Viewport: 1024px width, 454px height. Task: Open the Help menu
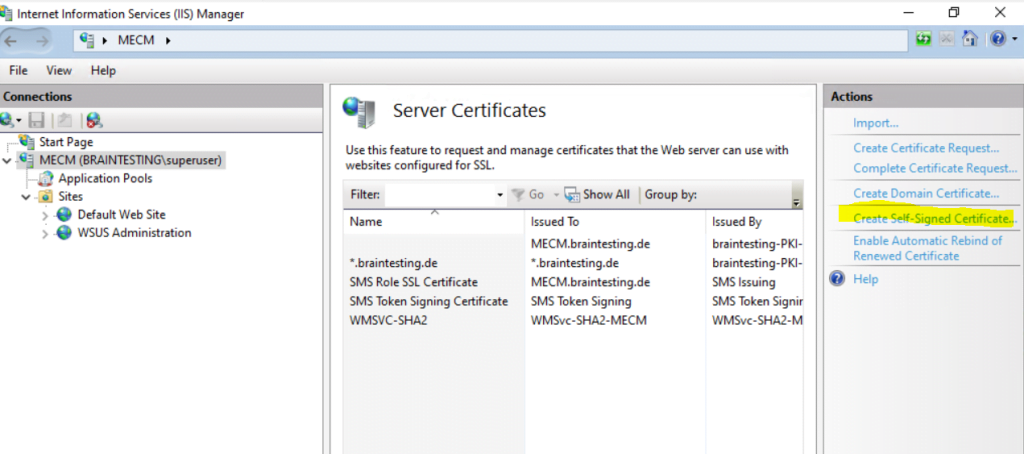coord(103,71)
